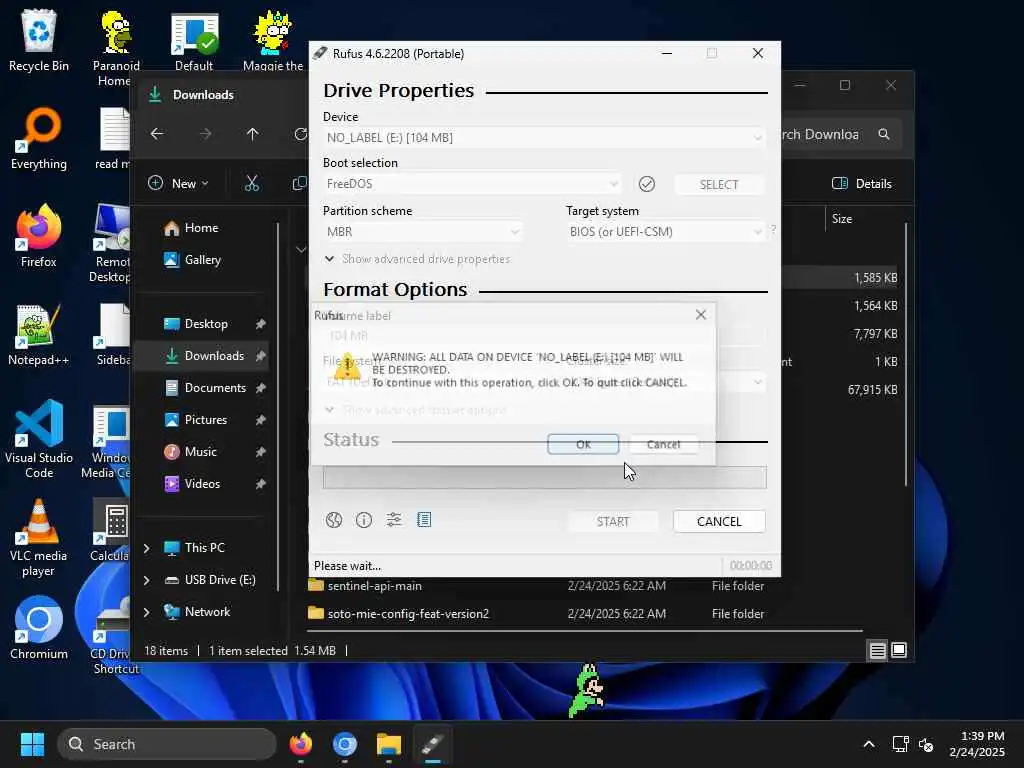Viewport: 1024px width, 768px height.
Task: Open Notepad++ desktop shortcut
Action: [x=39, y=334]
